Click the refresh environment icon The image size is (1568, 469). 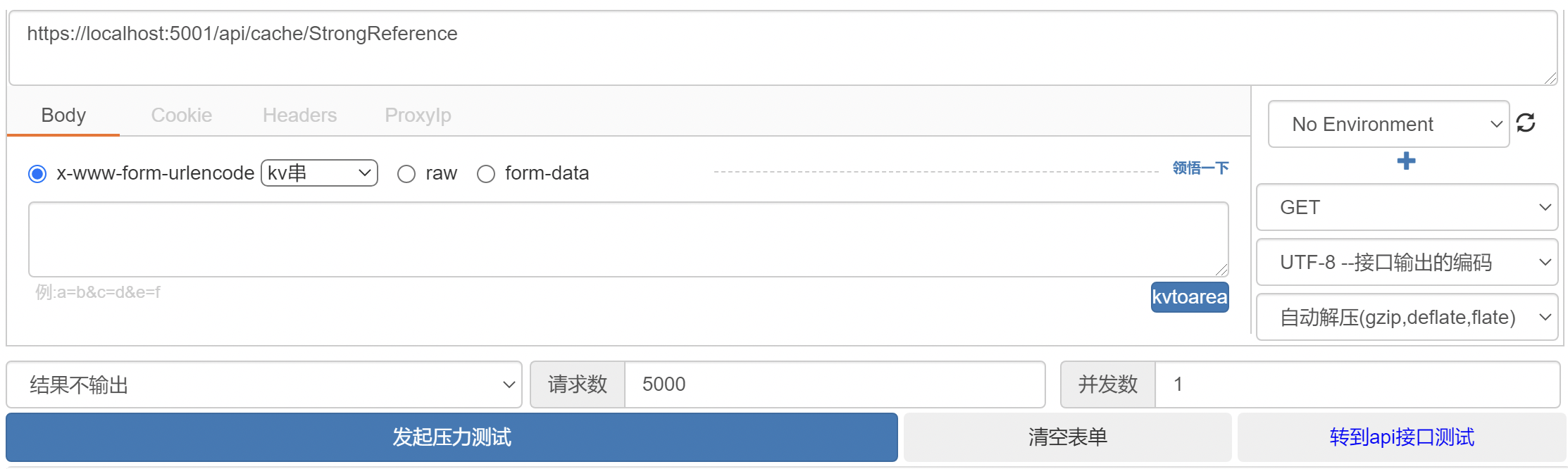click(1526, 123)
